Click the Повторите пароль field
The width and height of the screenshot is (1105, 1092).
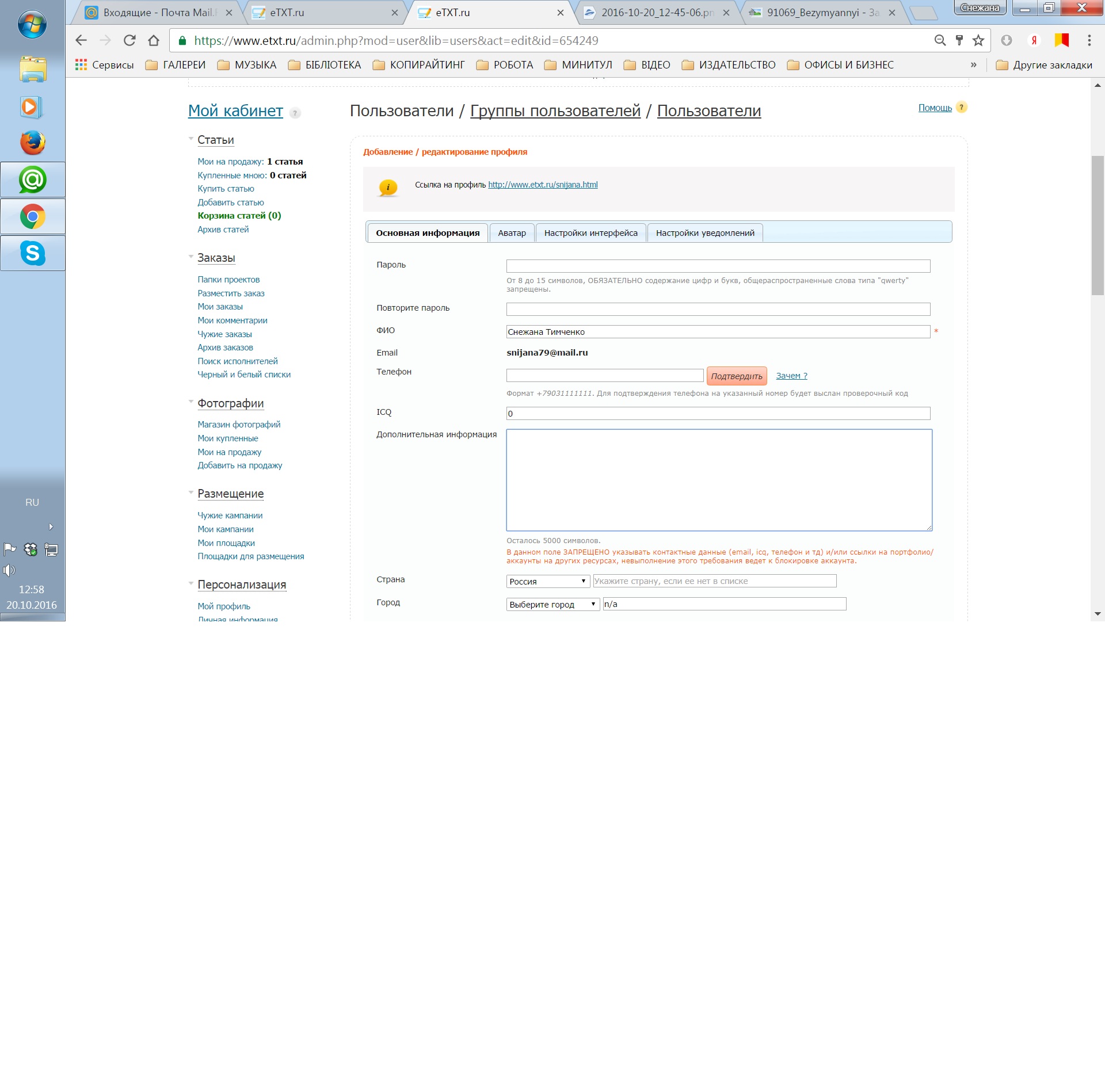click(718, 309)
